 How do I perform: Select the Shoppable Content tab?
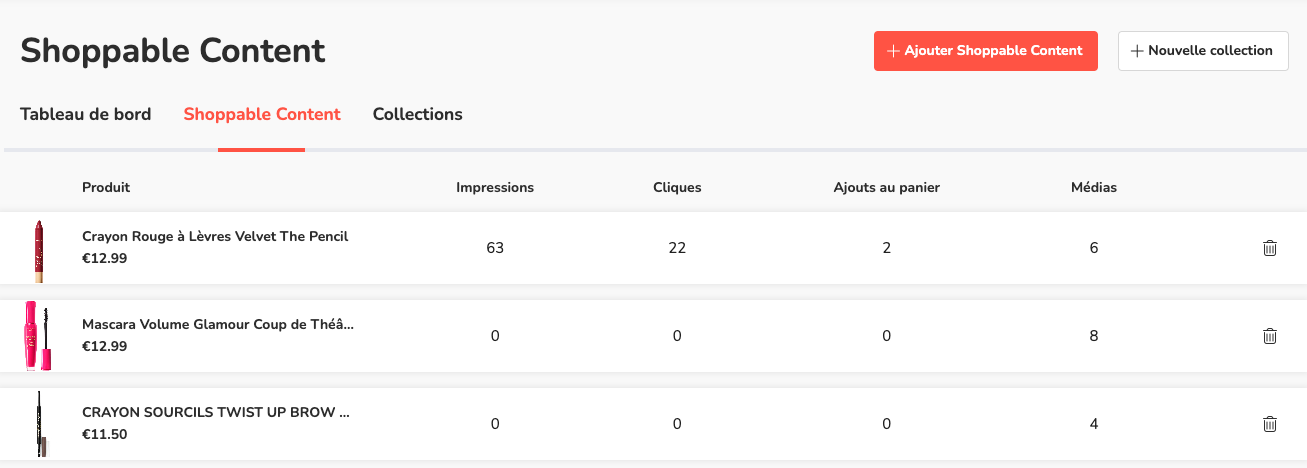click(262, 114)
